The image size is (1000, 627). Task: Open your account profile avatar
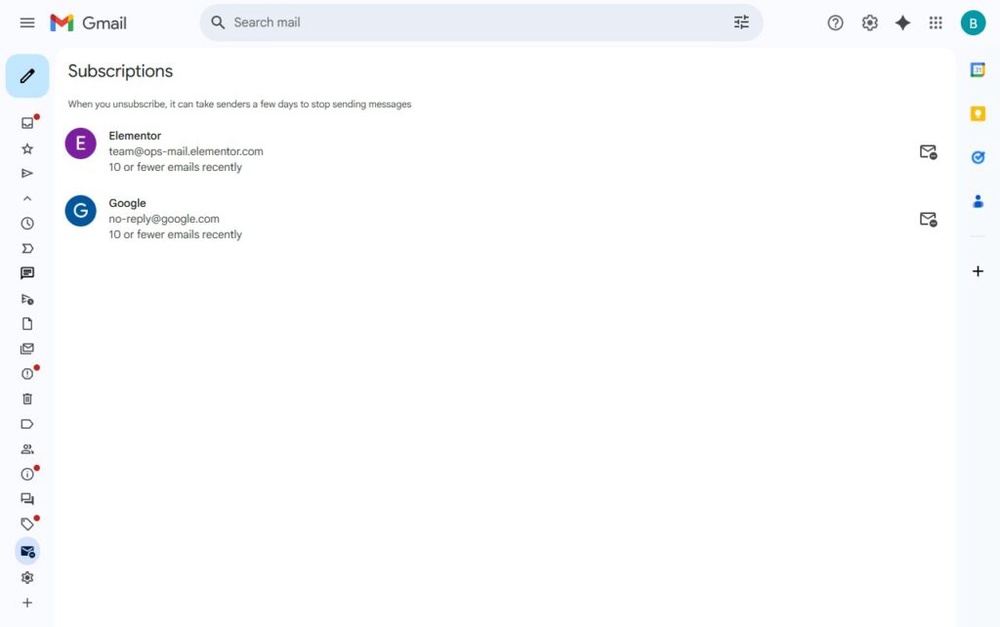click(973, 22)
